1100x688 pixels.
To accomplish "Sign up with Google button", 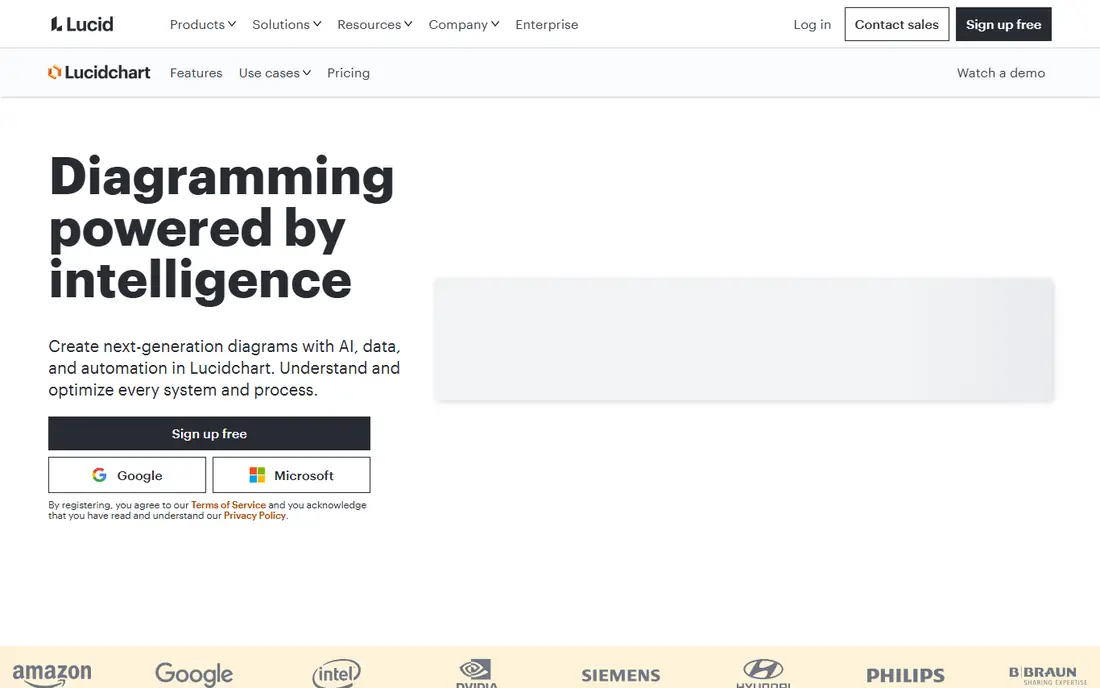I will 127,475.
